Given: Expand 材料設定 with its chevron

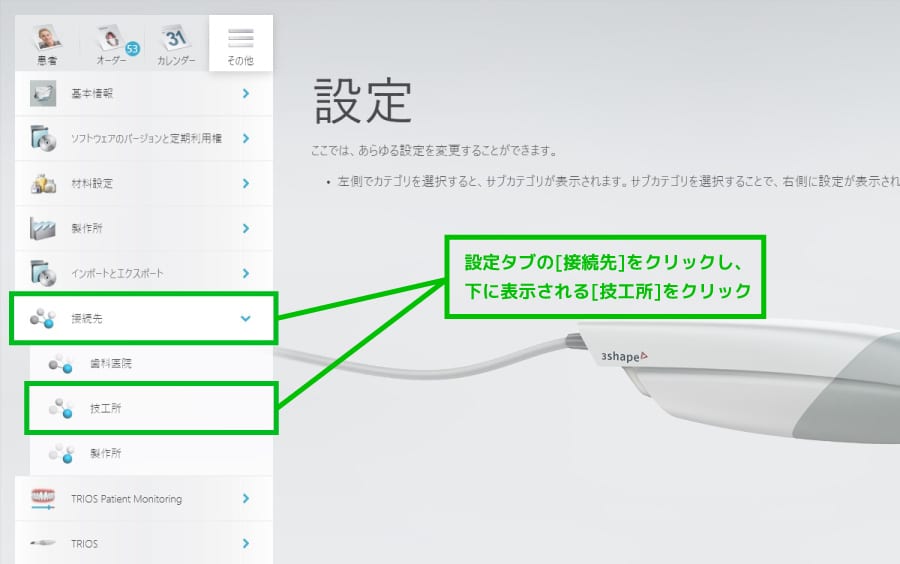Looking at the screenshot, I should tap(246, 183).
